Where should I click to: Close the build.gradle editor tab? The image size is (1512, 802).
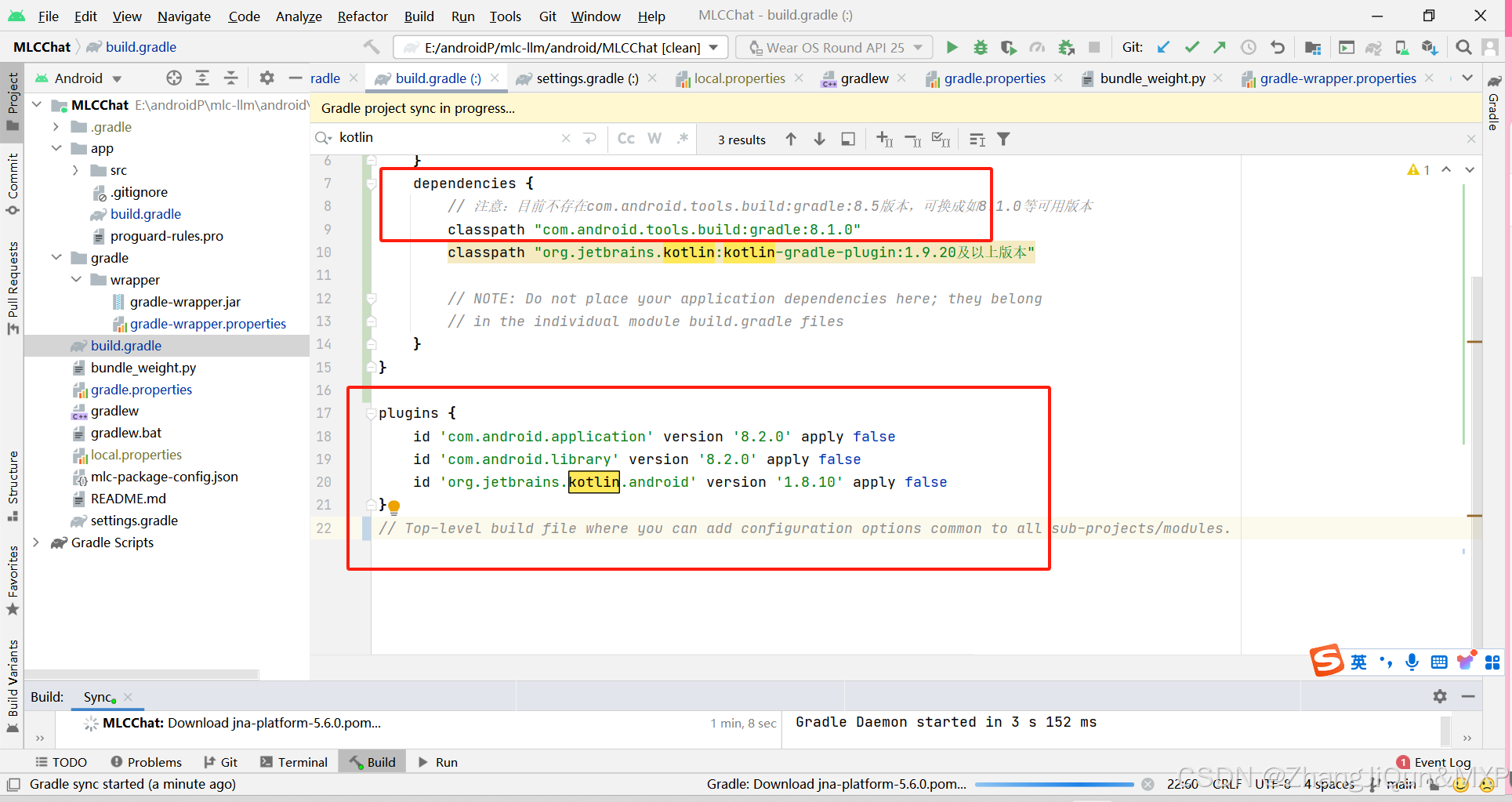[x=495, y=78]
